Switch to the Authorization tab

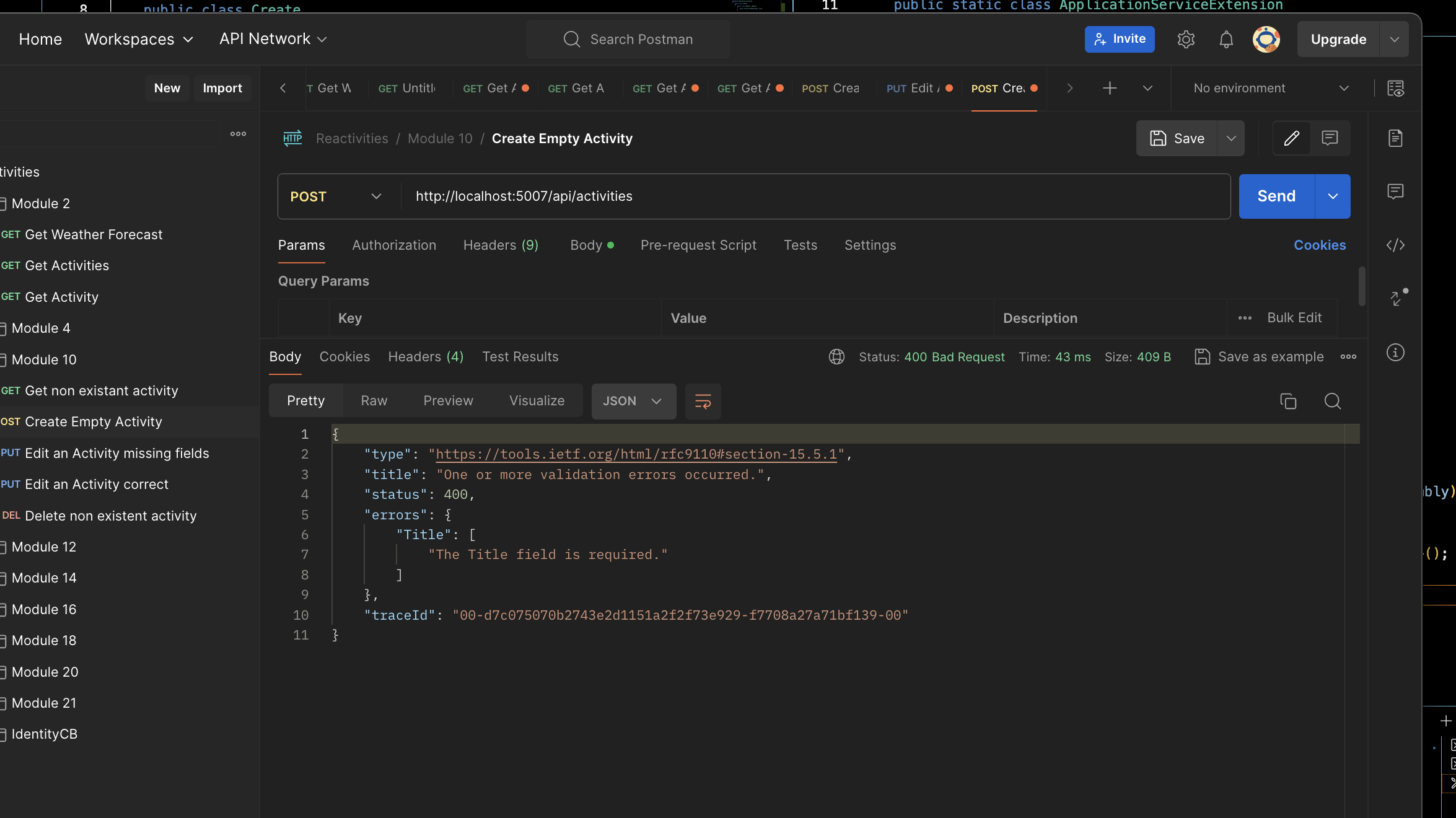(394, 245)
